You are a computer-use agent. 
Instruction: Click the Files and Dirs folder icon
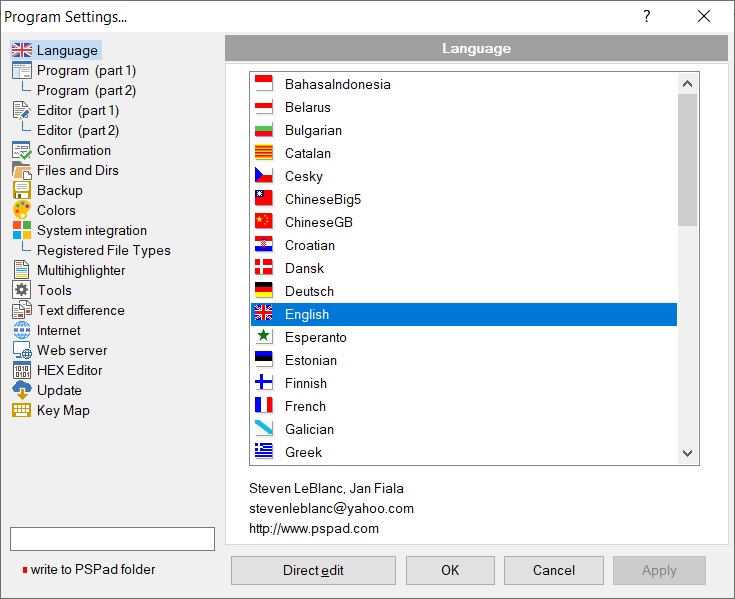22,171
